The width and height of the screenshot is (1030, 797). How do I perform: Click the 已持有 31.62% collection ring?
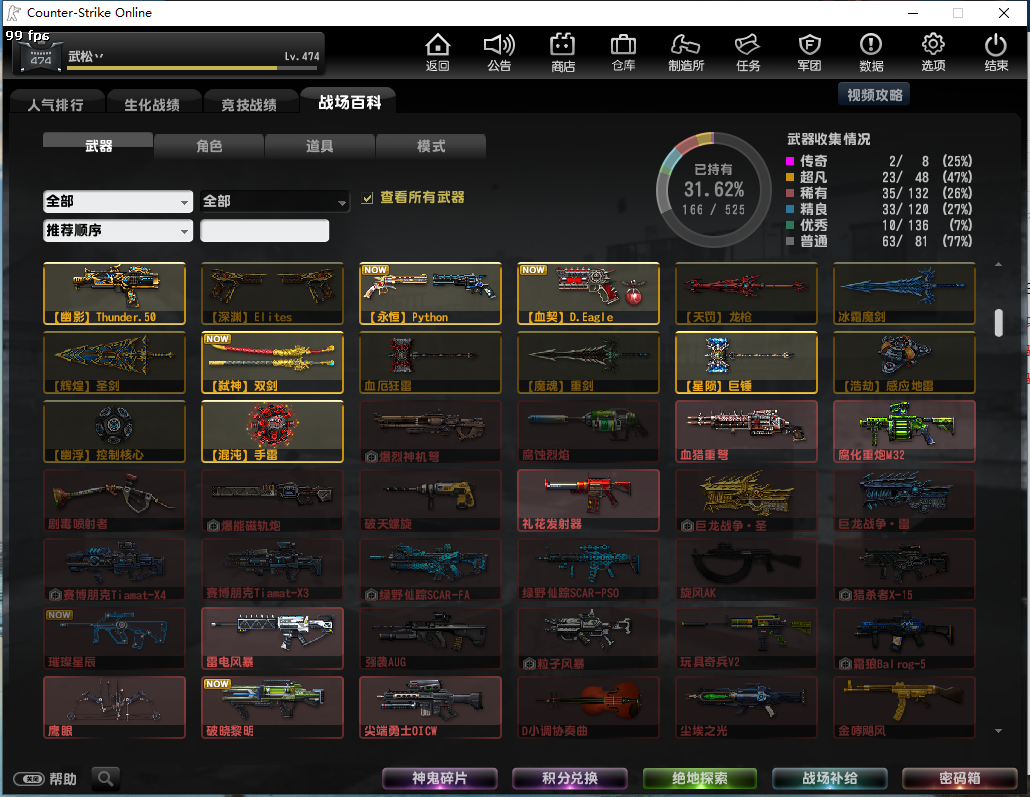coord(713,190)
